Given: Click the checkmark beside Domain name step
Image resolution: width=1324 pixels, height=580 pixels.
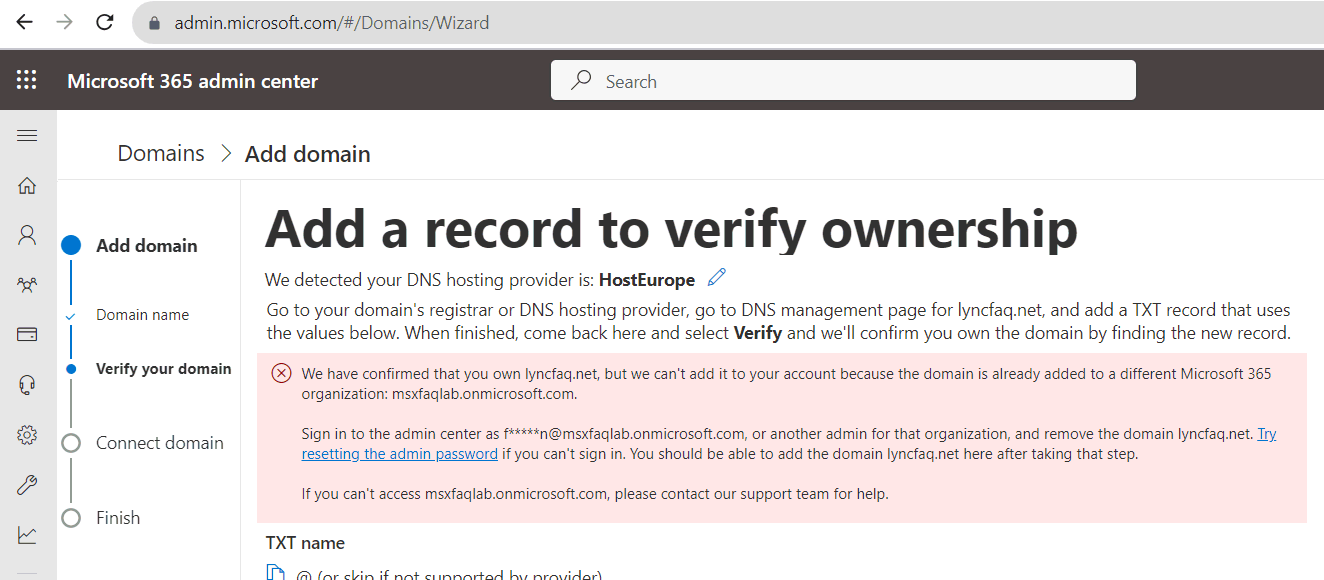Looking at the screenshot, I should [x=70, y=315].
